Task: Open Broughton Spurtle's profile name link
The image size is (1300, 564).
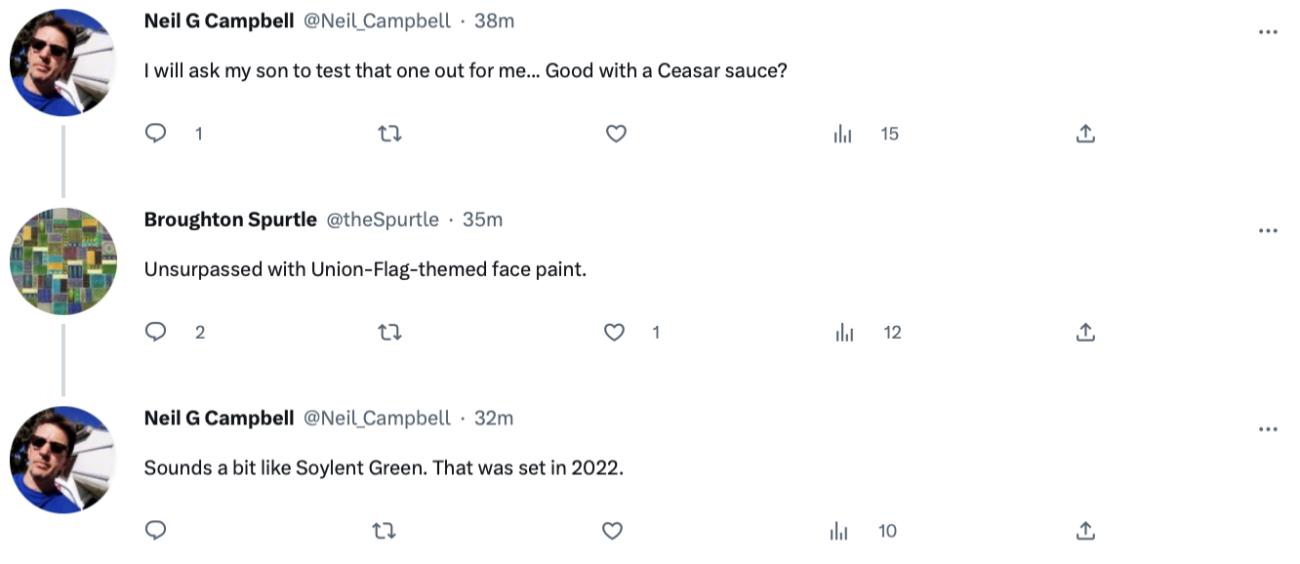Action: pos(230,219)
